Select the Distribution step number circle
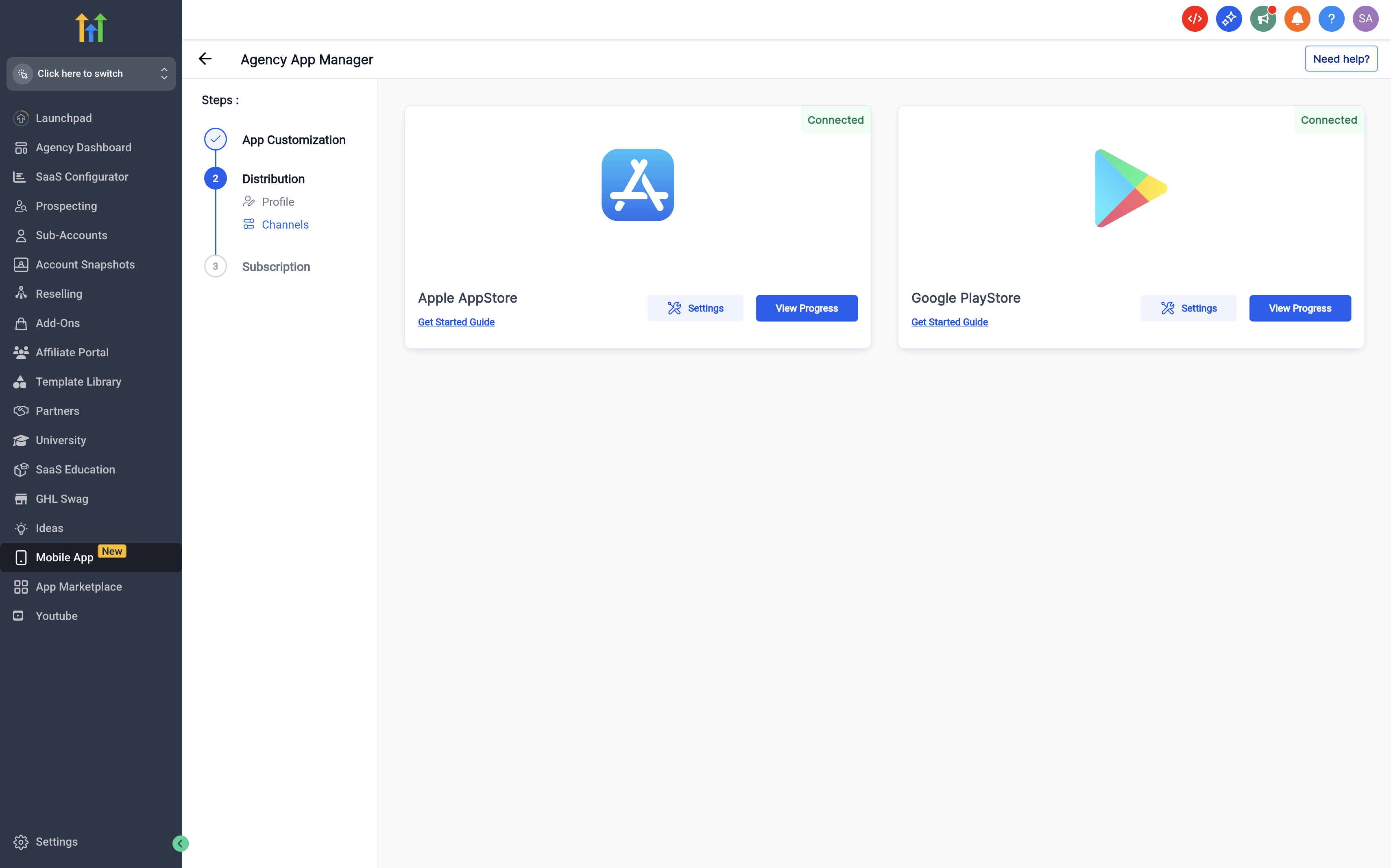The height and width of the screenshot is (868, 1391). (x=215, y=179)
